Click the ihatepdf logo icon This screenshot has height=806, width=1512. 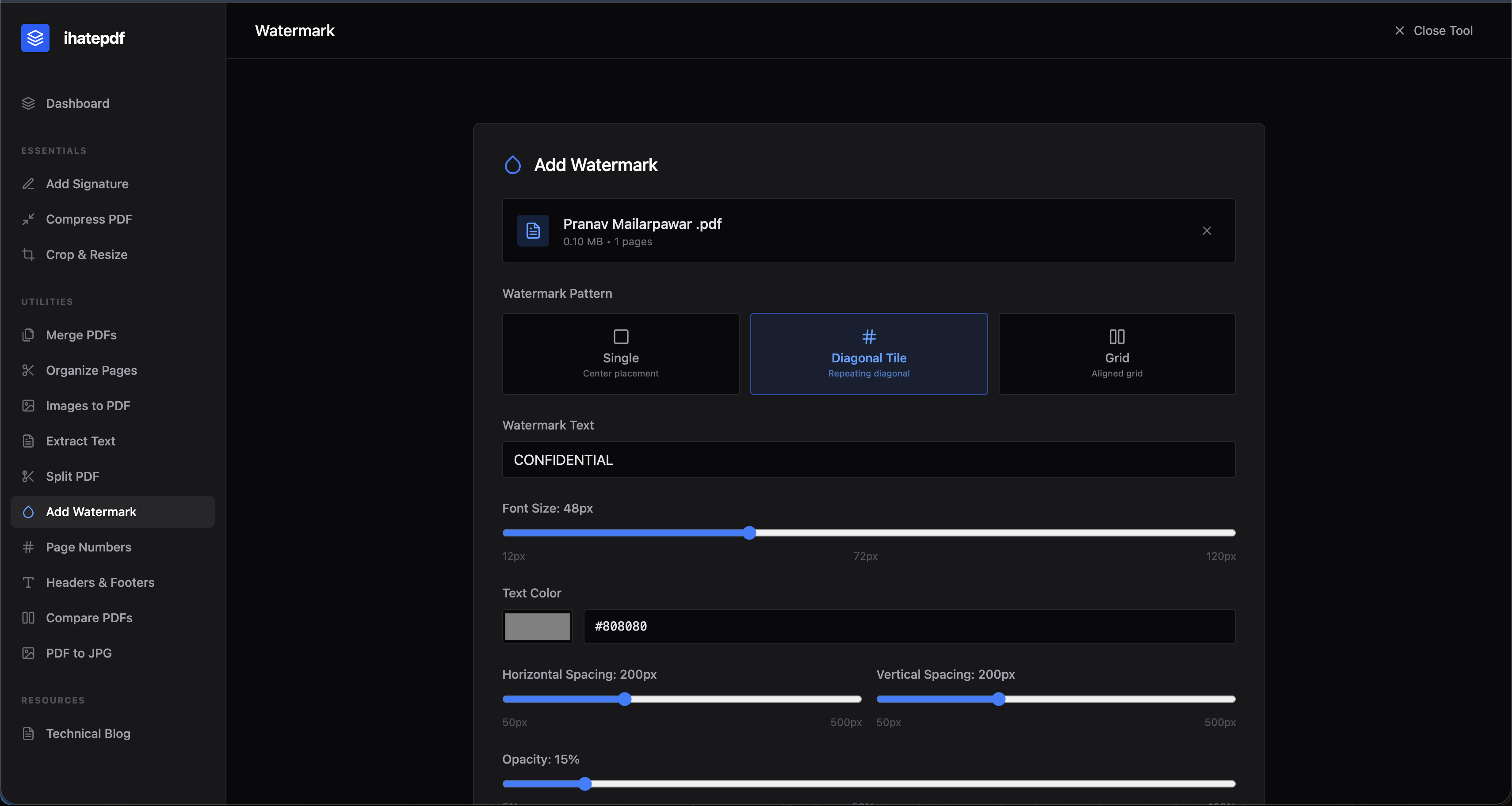[35, 38]
